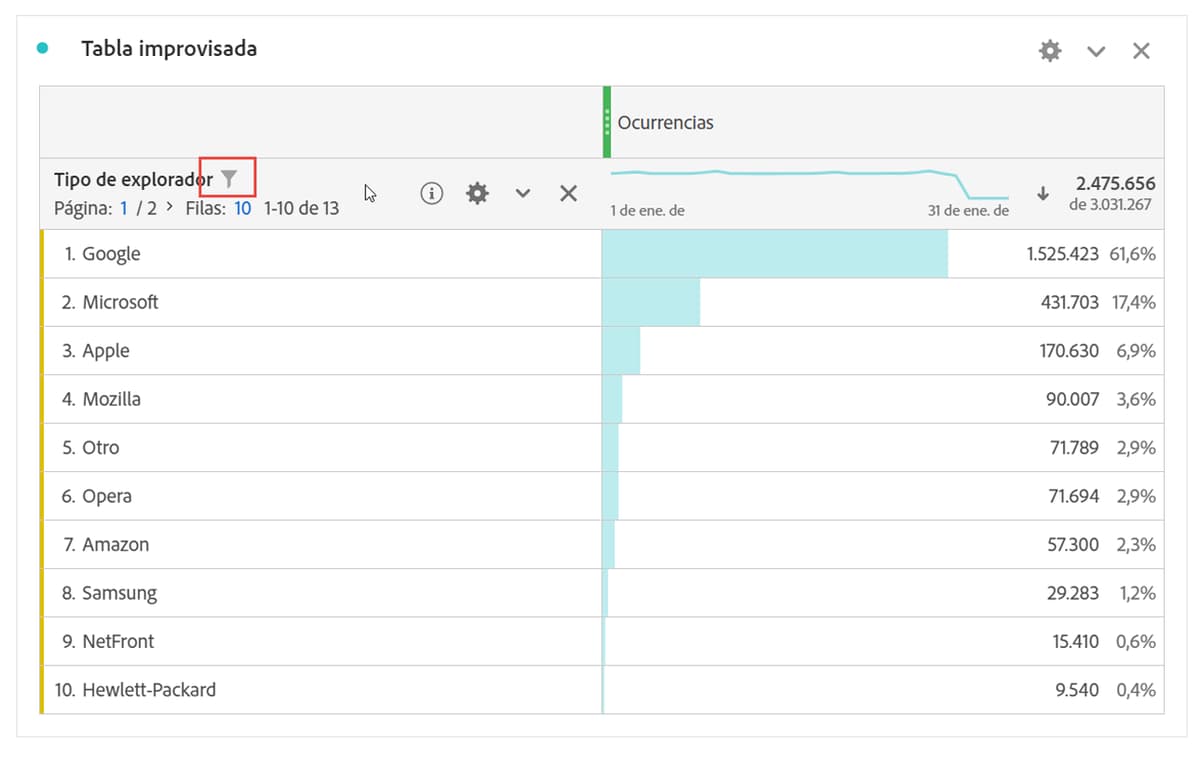Click the X to remove the Ocurrencias column

[x=568, y=193]
